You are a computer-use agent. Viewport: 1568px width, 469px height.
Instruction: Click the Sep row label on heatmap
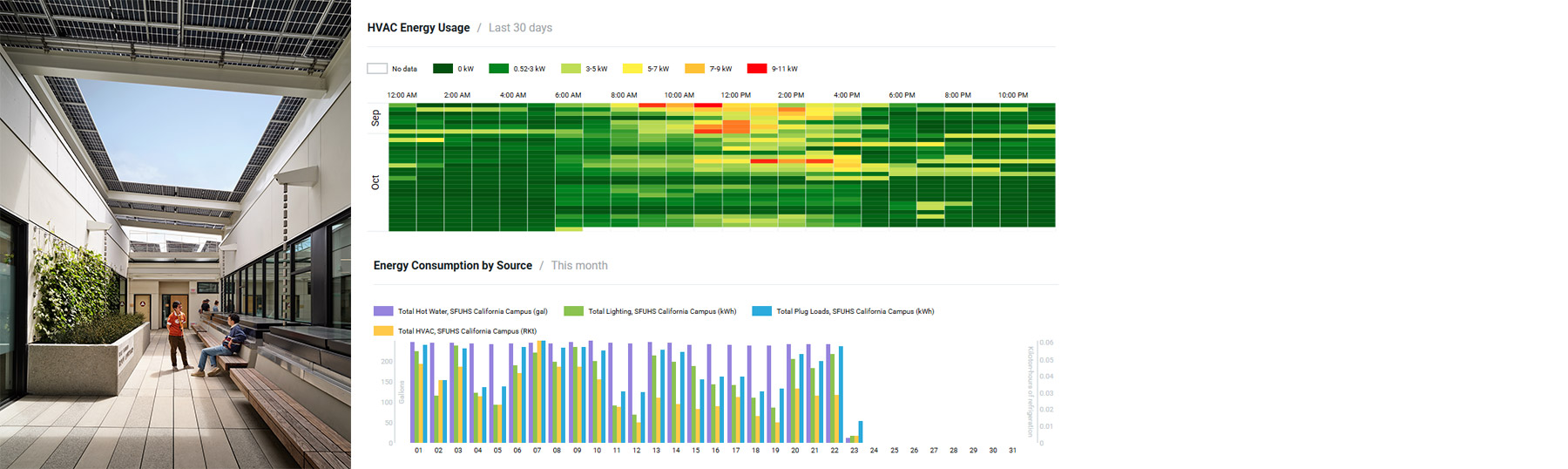pyautogui.click(x=375, y=118)
